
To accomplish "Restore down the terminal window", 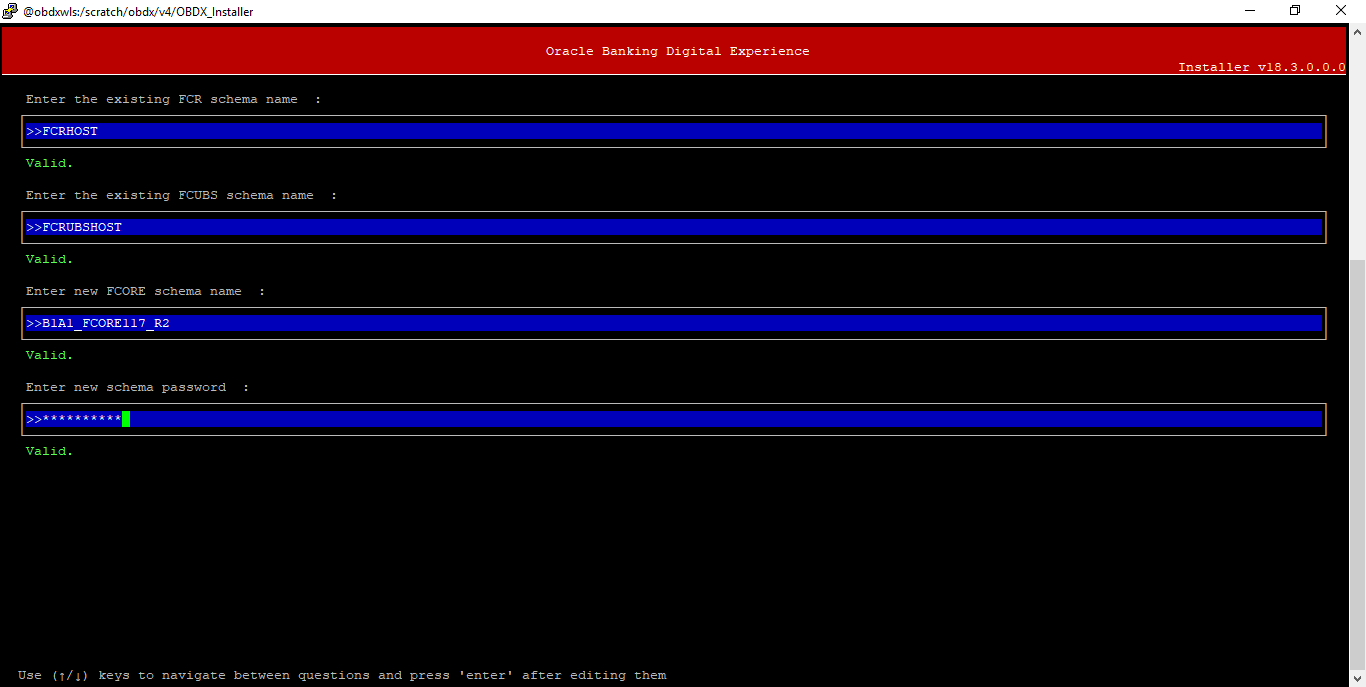I will point(1296,11).
